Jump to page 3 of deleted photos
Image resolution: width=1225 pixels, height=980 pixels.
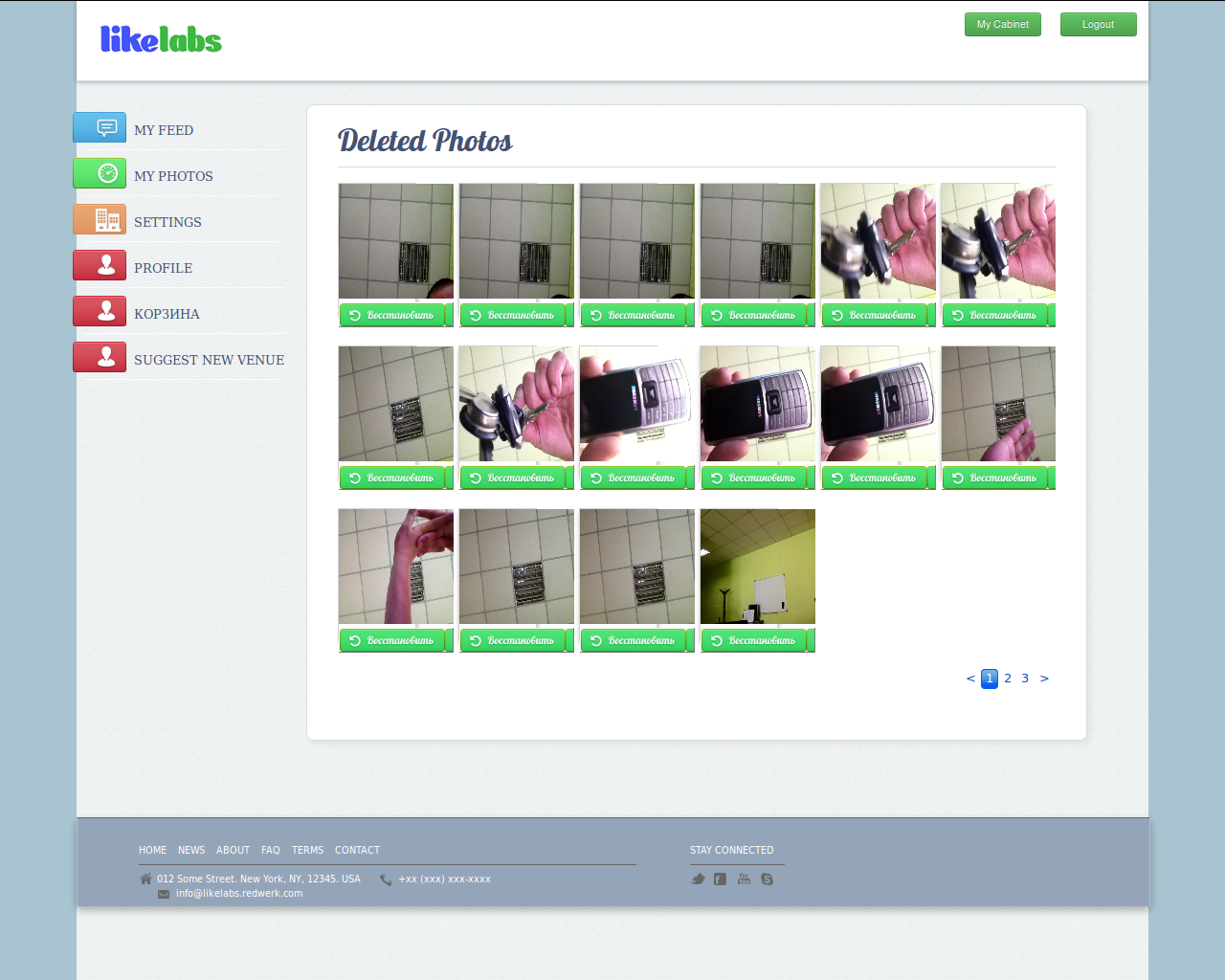(1025, 679)
